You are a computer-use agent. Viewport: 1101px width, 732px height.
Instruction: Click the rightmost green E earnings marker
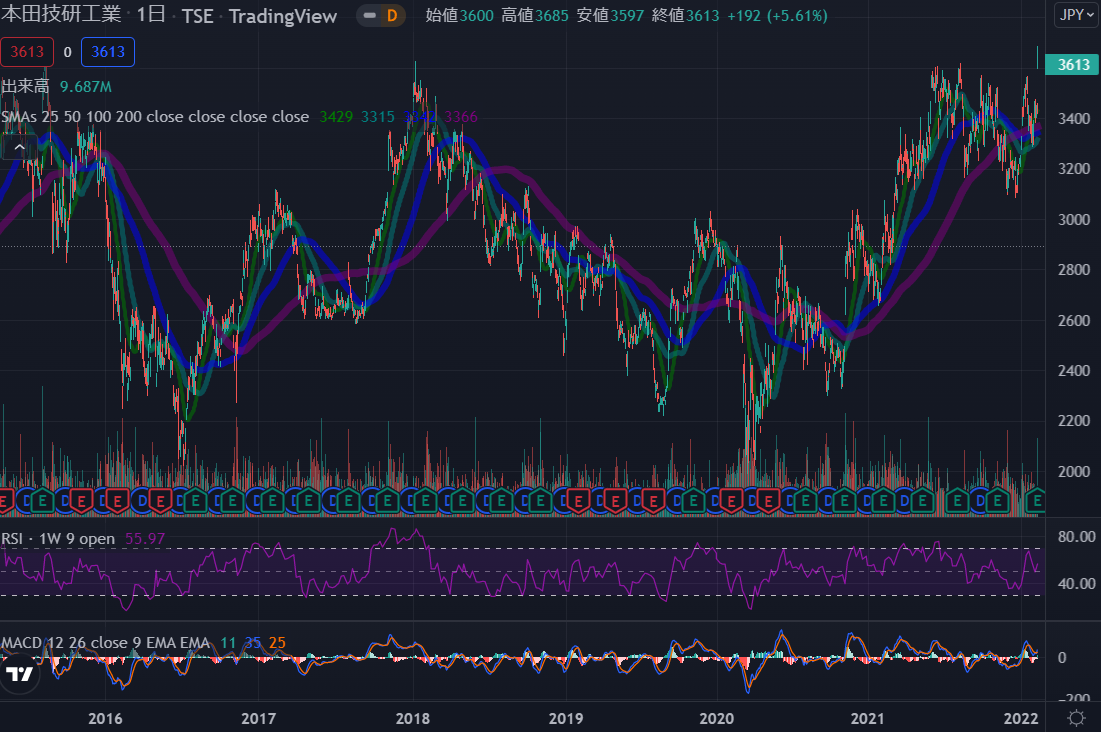1035,502
